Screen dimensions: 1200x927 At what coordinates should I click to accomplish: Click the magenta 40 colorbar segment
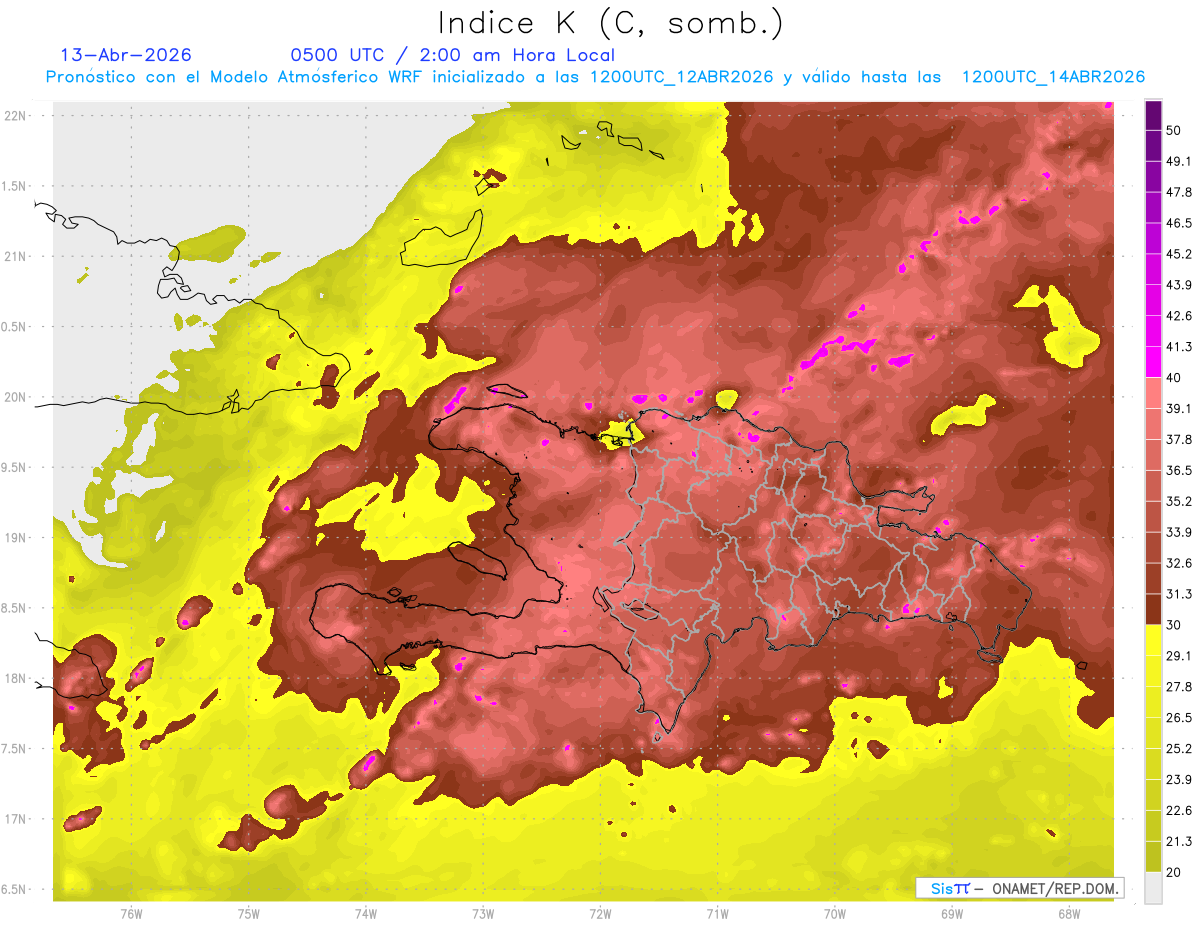tap(1153, 361)
